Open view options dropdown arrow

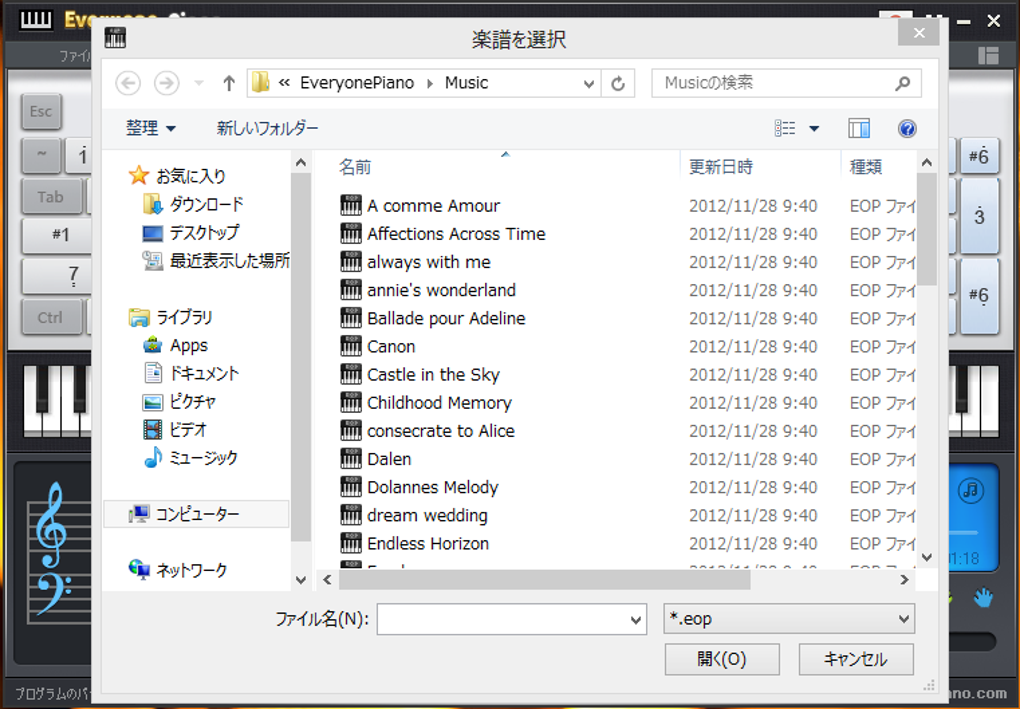pos(814,128)
